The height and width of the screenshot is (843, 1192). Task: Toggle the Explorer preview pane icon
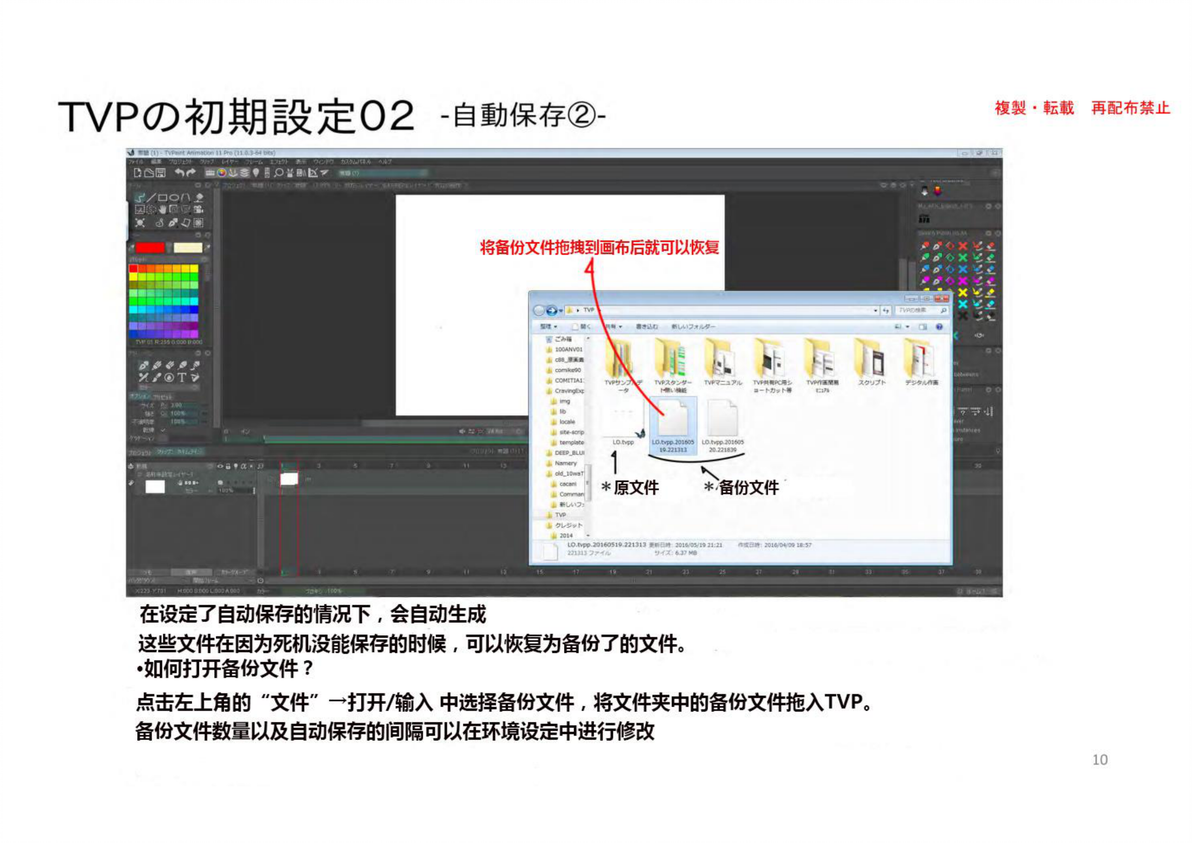923,327
